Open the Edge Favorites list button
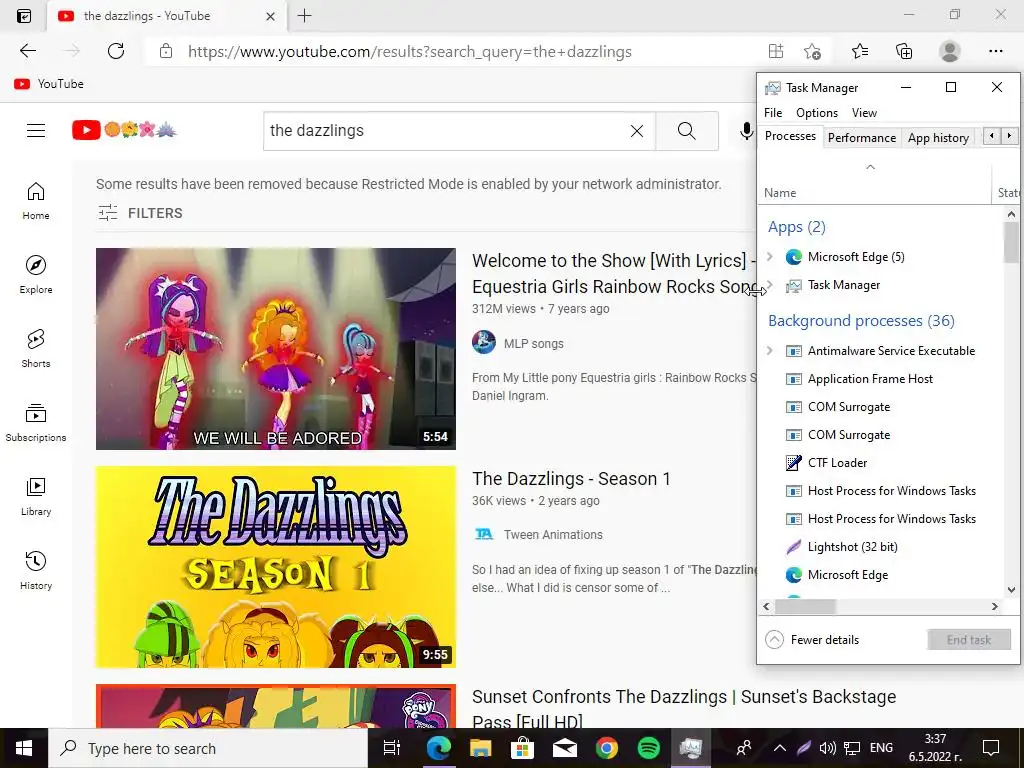1024x768 pixels. point(859,51)
